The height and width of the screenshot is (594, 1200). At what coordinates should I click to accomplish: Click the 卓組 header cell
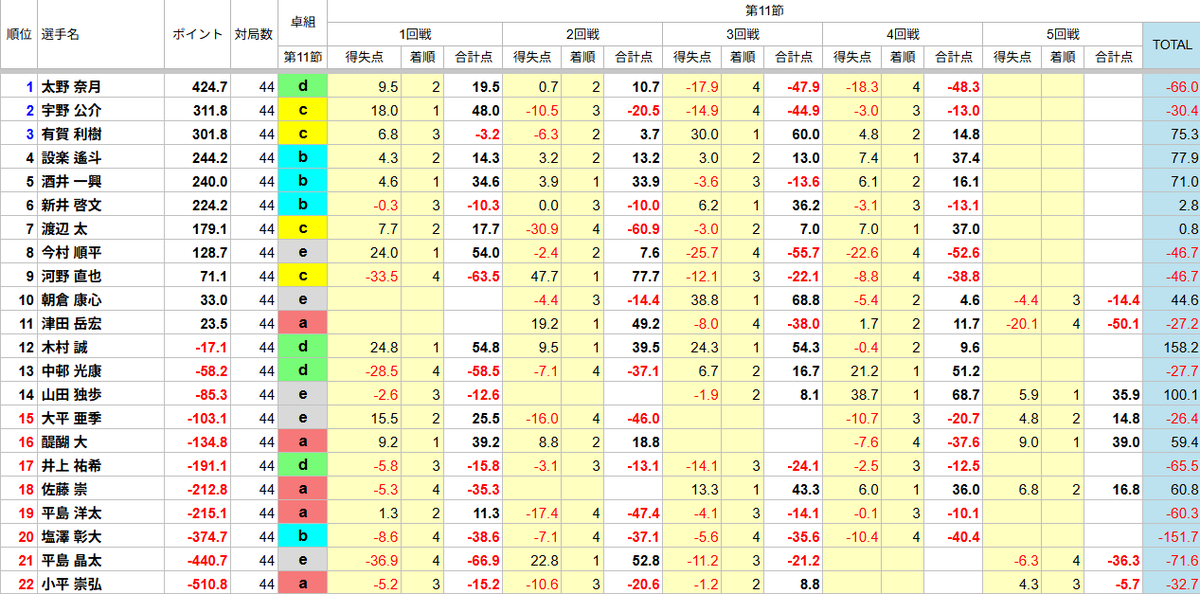coord(302,22)
